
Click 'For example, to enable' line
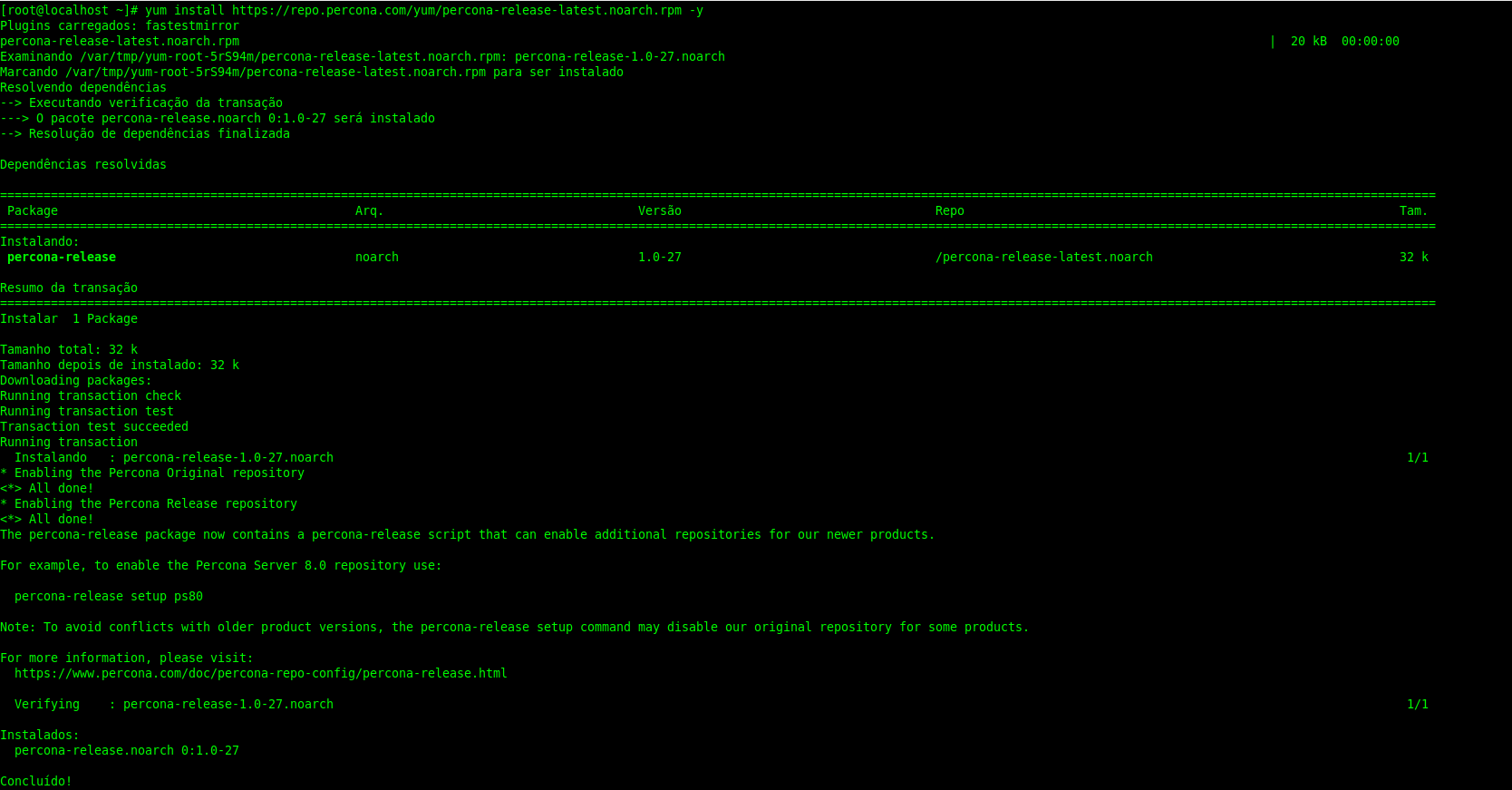221,565
